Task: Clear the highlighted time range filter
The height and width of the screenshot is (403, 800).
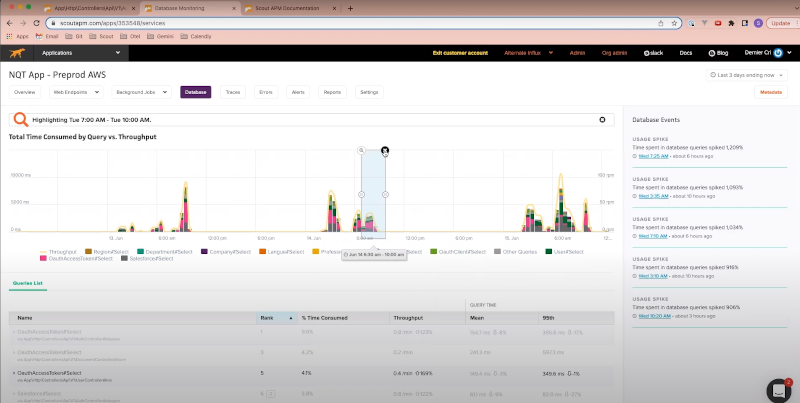Action: 602,119
